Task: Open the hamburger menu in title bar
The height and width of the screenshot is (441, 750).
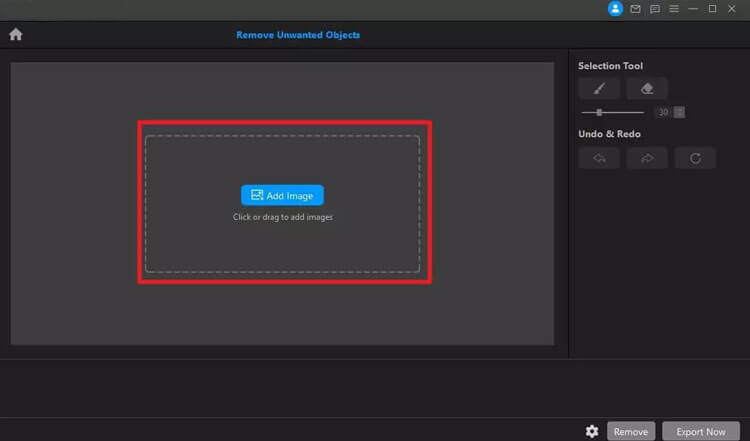Action: coord(674,9)
